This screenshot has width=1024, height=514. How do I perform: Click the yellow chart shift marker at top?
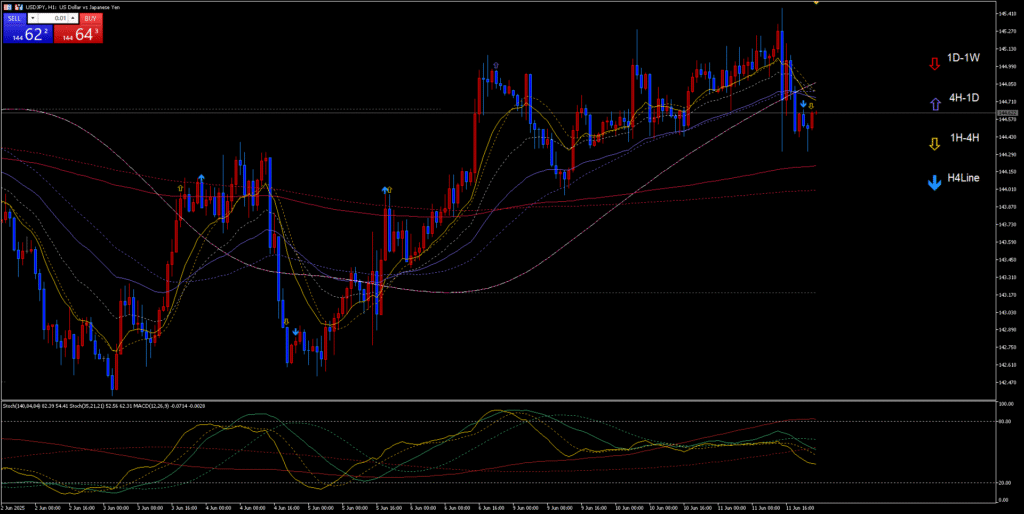click(817, 3)
